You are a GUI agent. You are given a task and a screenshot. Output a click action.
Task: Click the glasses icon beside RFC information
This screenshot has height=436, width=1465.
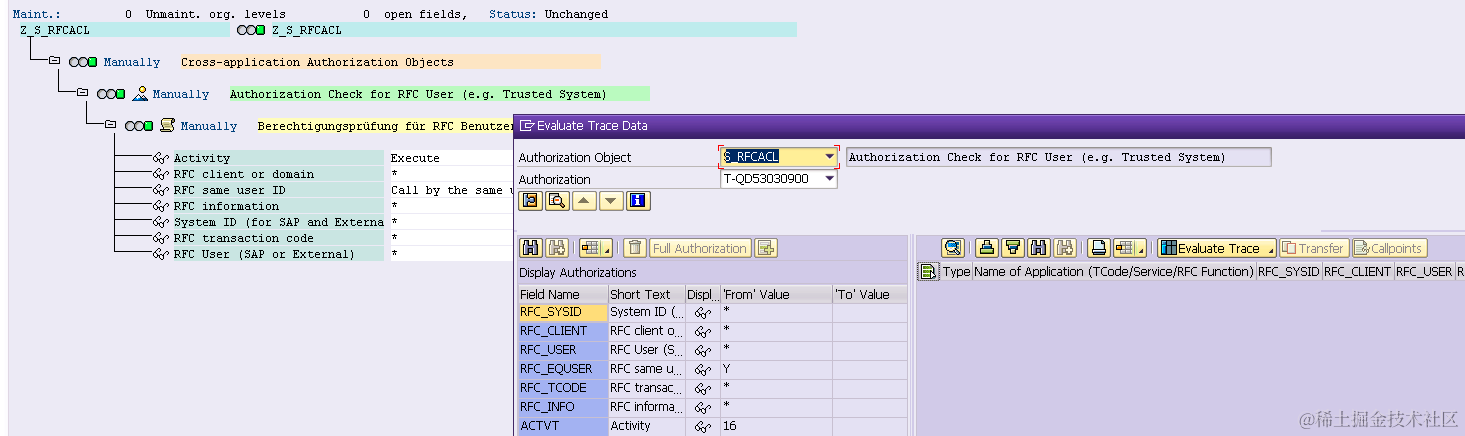click(160, 206)
